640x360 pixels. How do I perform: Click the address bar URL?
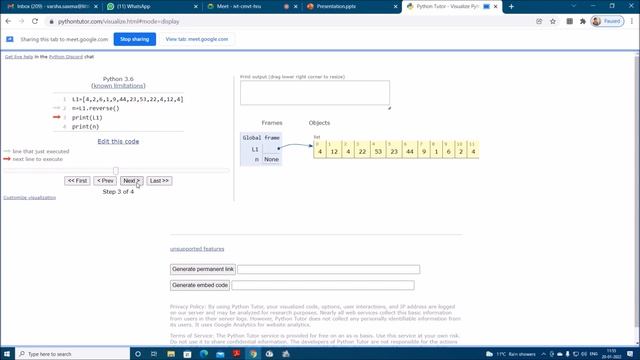[118, 22]
